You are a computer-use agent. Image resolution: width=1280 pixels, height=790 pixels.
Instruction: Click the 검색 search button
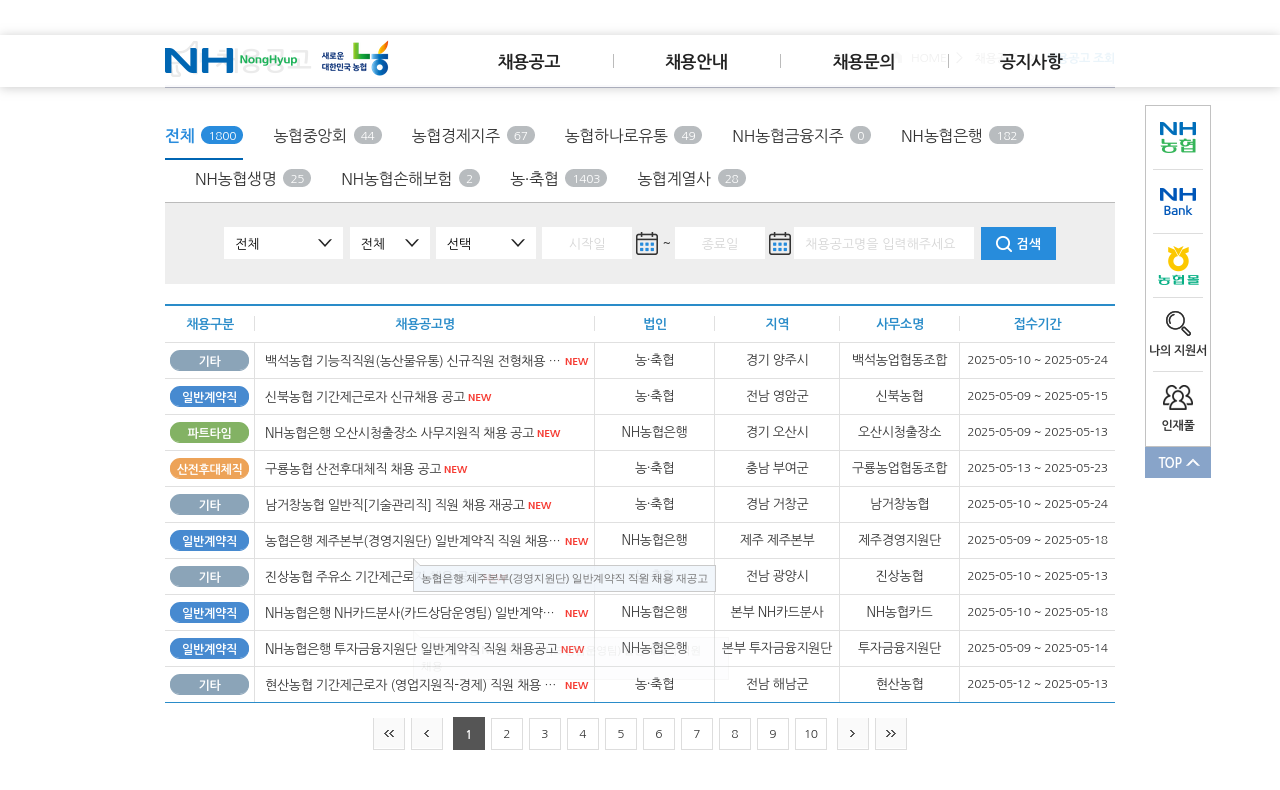point(1018,243)
